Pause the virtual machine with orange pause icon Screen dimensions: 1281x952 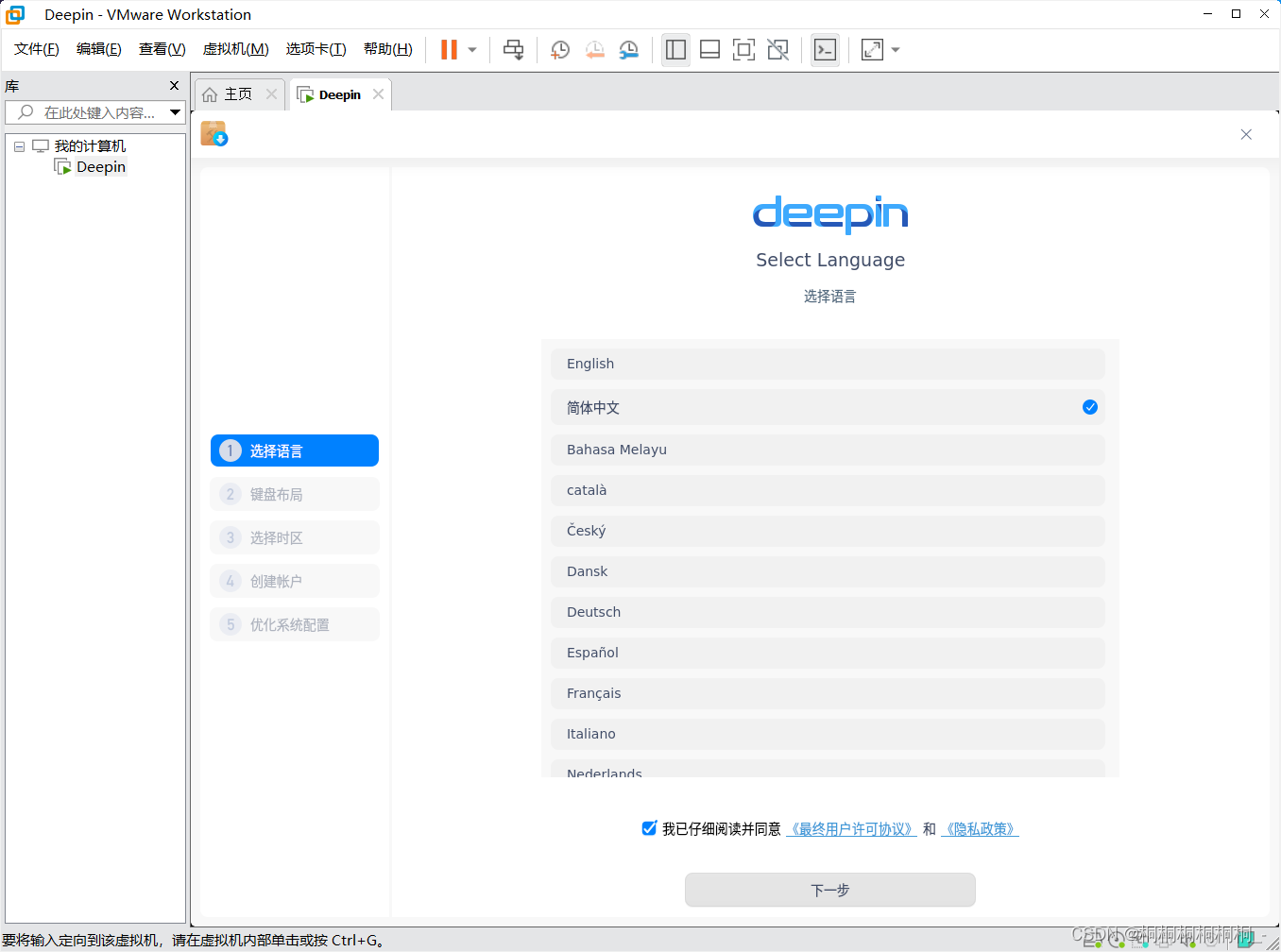click(449, 50)
